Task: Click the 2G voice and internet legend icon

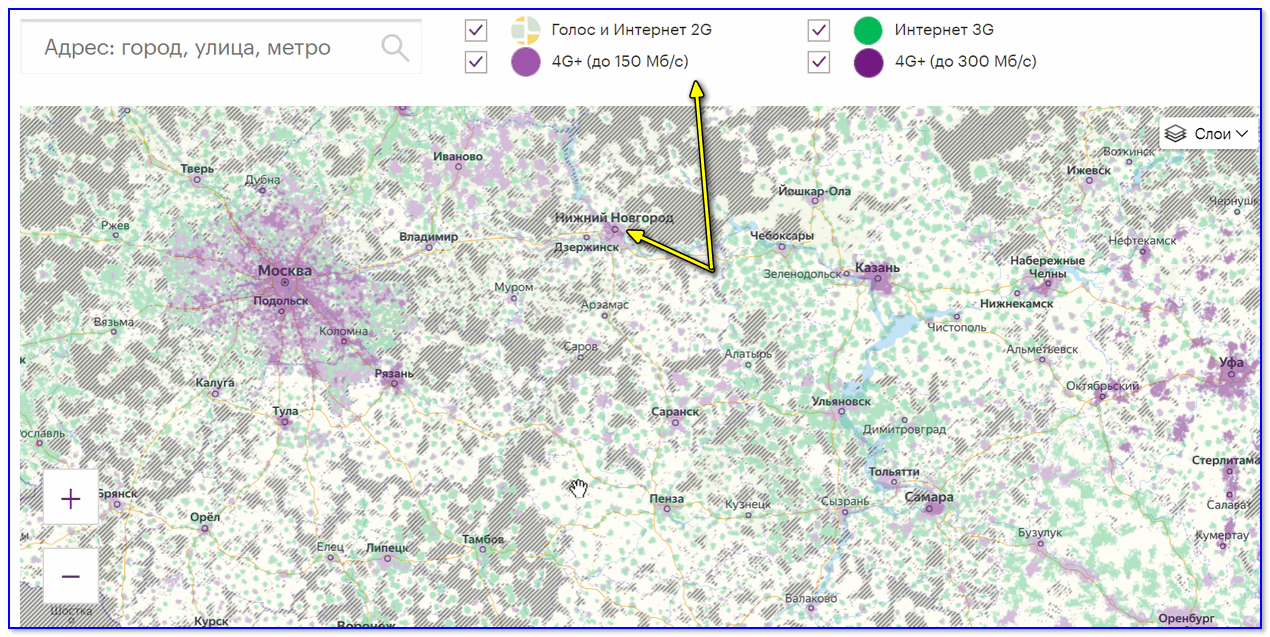Action: click(x=526, y=30)
